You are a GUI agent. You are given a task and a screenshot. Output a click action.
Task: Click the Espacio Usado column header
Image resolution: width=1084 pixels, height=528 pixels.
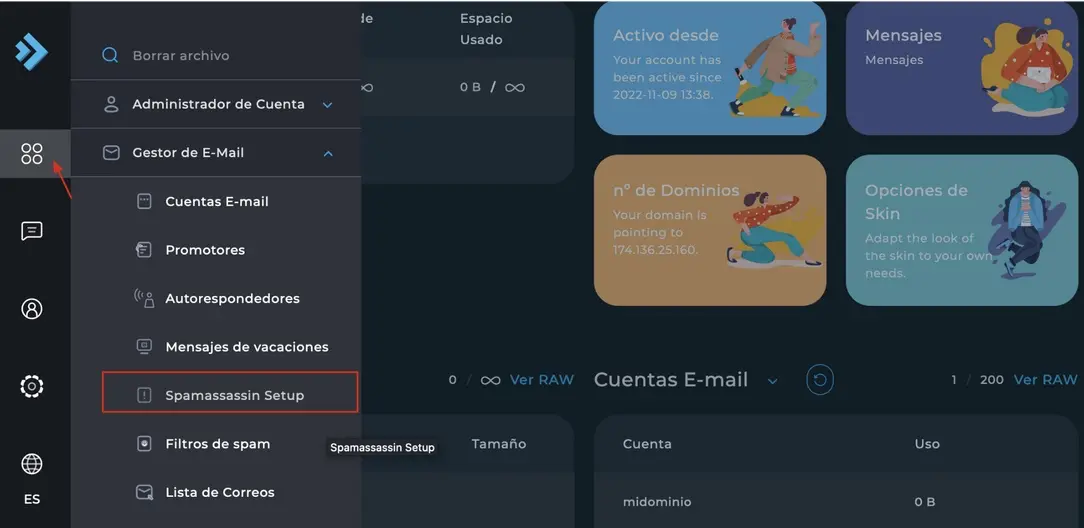tap(486, 29)
